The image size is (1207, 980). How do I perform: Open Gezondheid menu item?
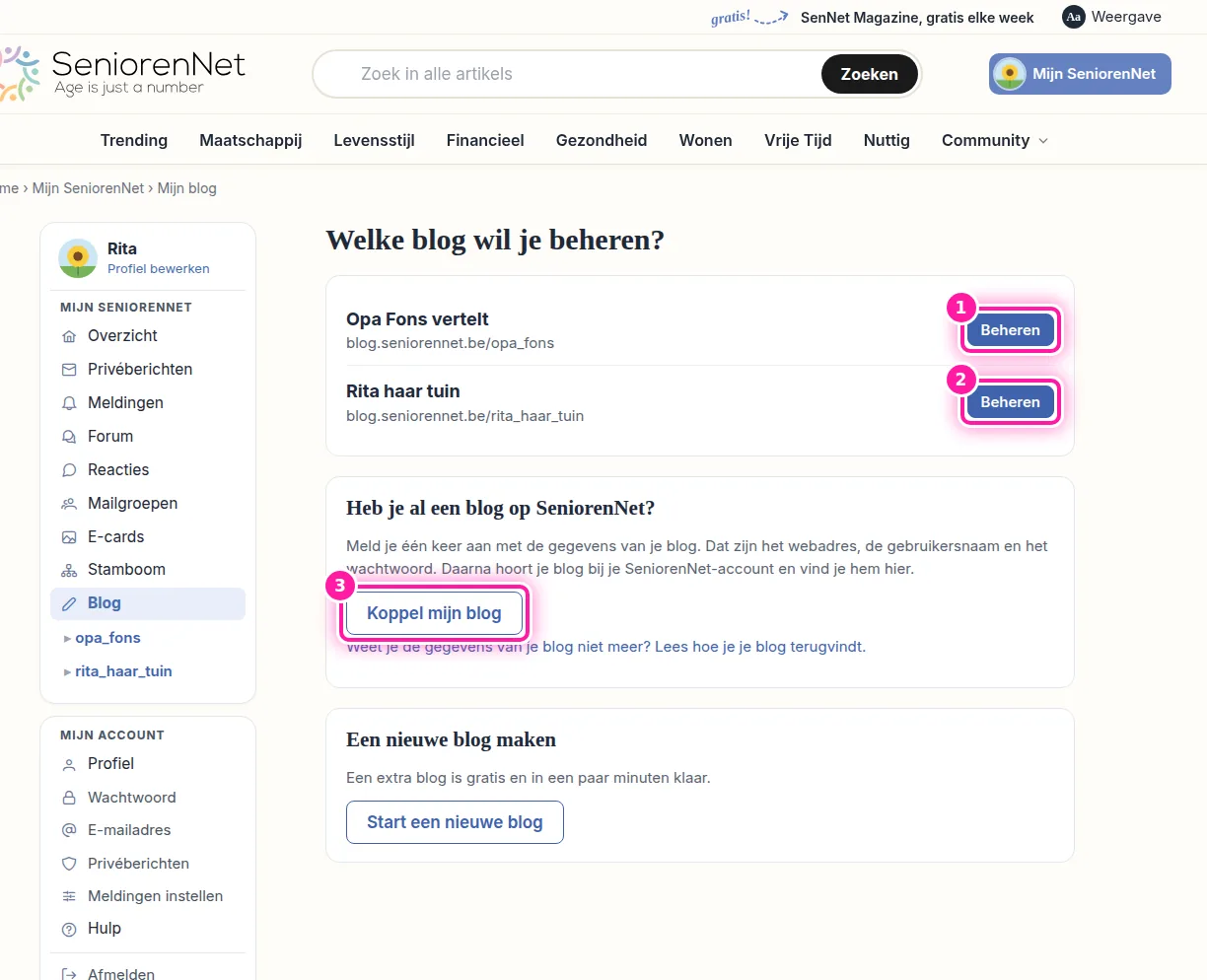pos(602,140)
